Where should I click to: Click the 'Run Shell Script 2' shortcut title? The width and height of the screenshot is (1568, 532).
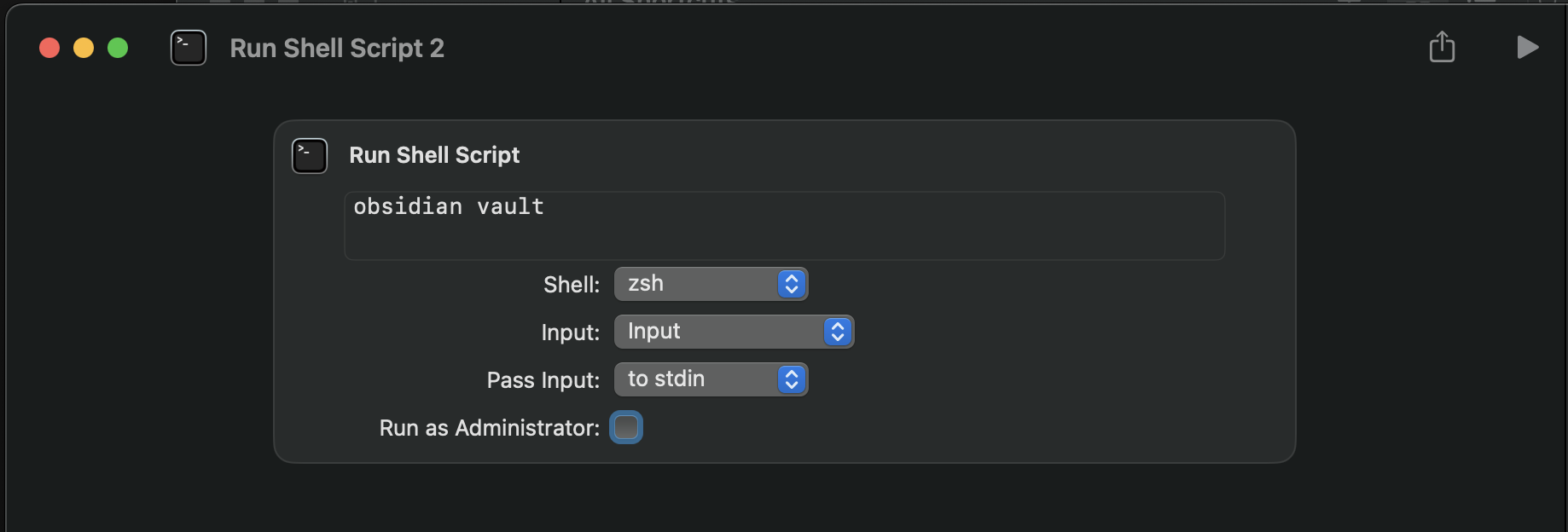[x=337, y=49]
